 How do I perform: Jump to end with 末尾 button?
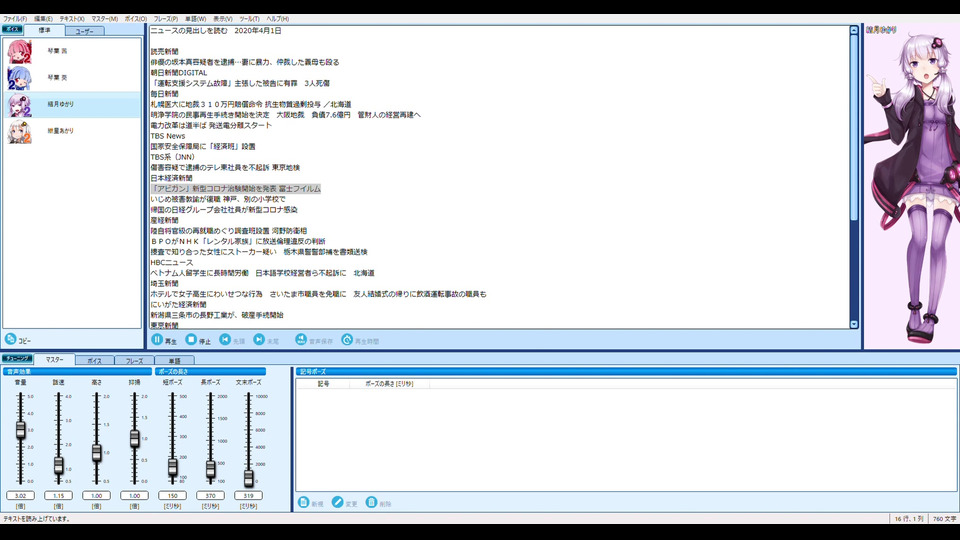[260, 339]
